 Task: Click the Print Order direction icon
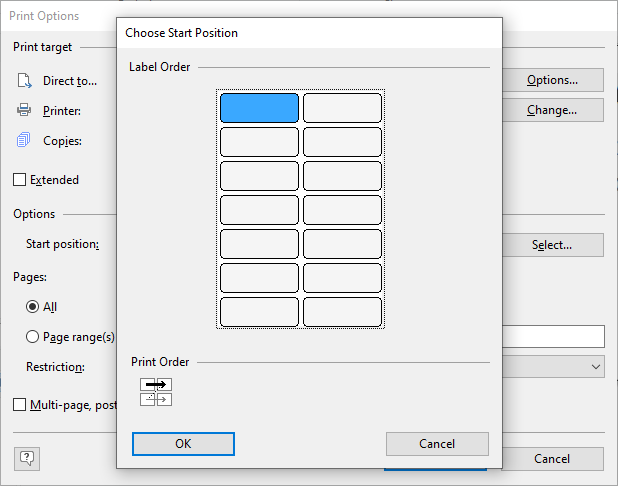[x=156, y=392]
